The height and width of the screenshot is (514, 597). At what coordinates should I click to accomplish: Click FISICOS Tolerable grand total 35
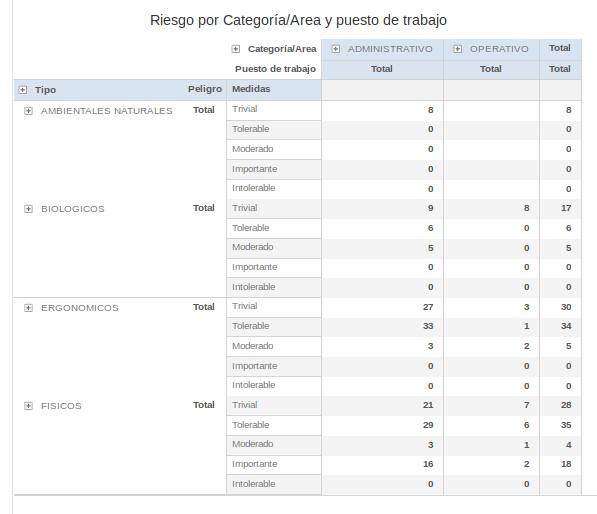(566, 425)
